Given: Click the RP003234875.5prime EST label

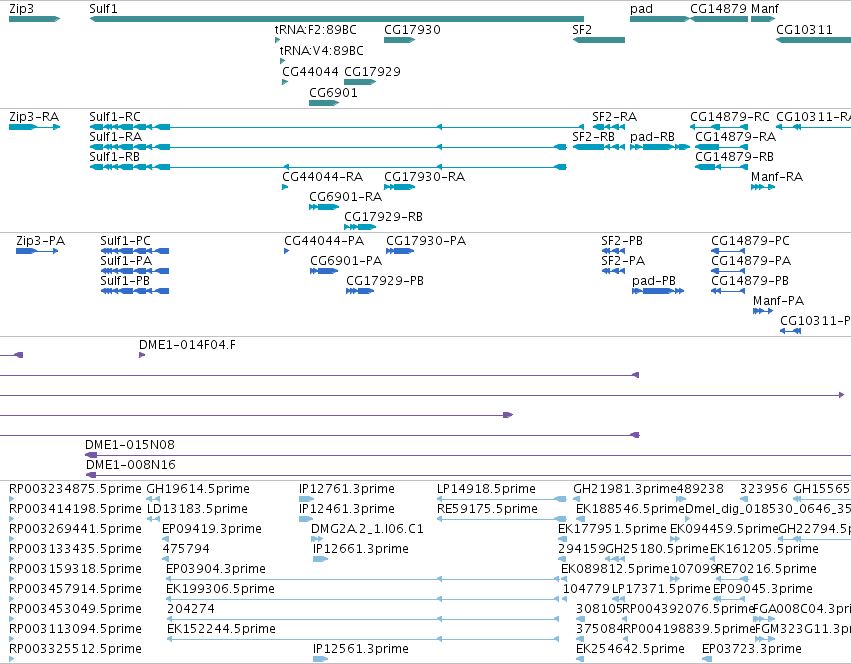Looking at the screenshot, I should point(75,489).
